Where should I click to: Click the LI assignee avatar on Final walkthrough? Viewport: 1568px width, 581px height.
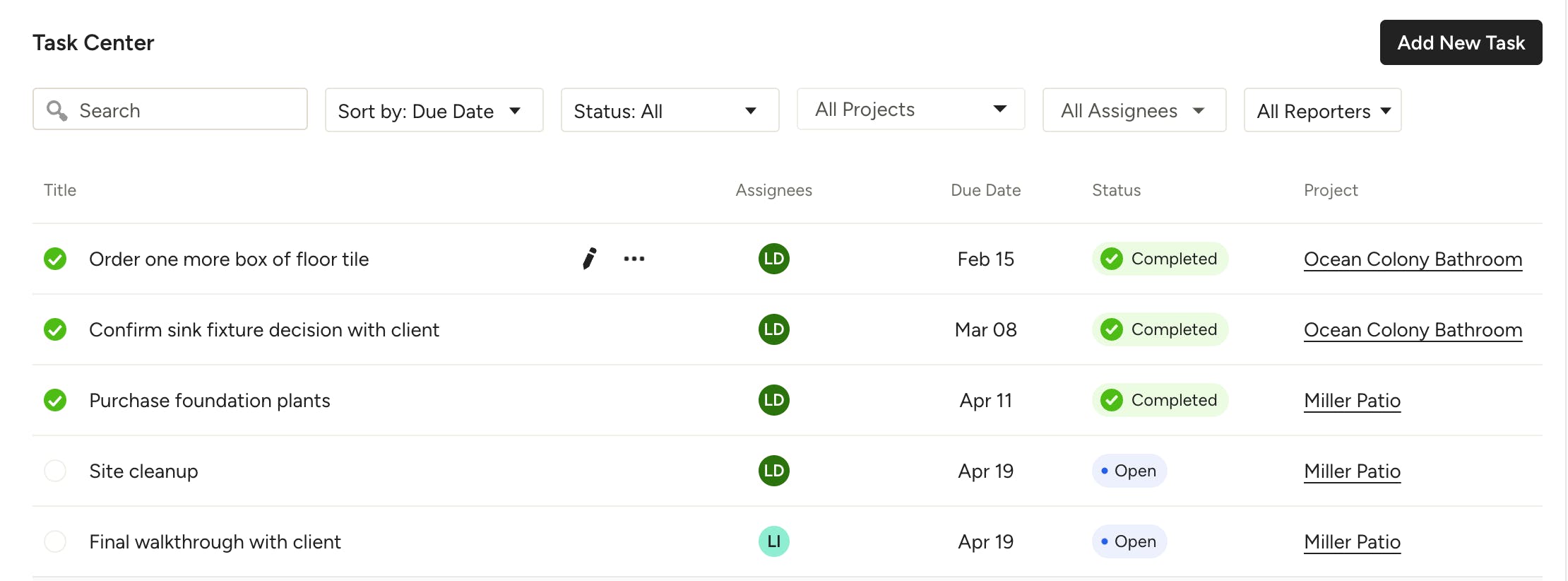(x=773, y=541)
